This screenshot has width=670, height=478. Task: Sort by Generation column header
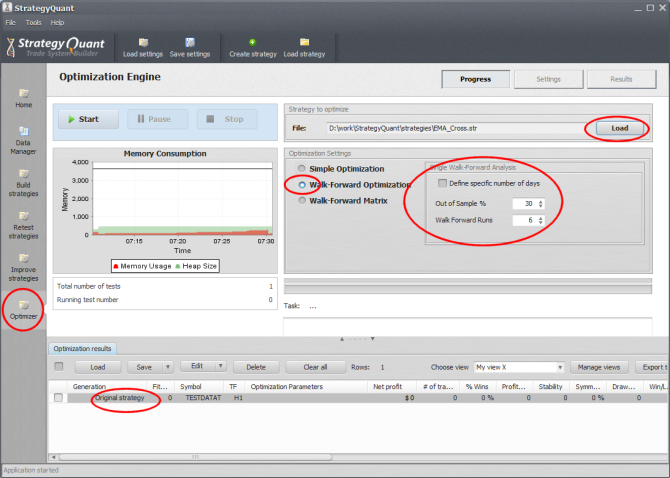[x=89, y=387]
